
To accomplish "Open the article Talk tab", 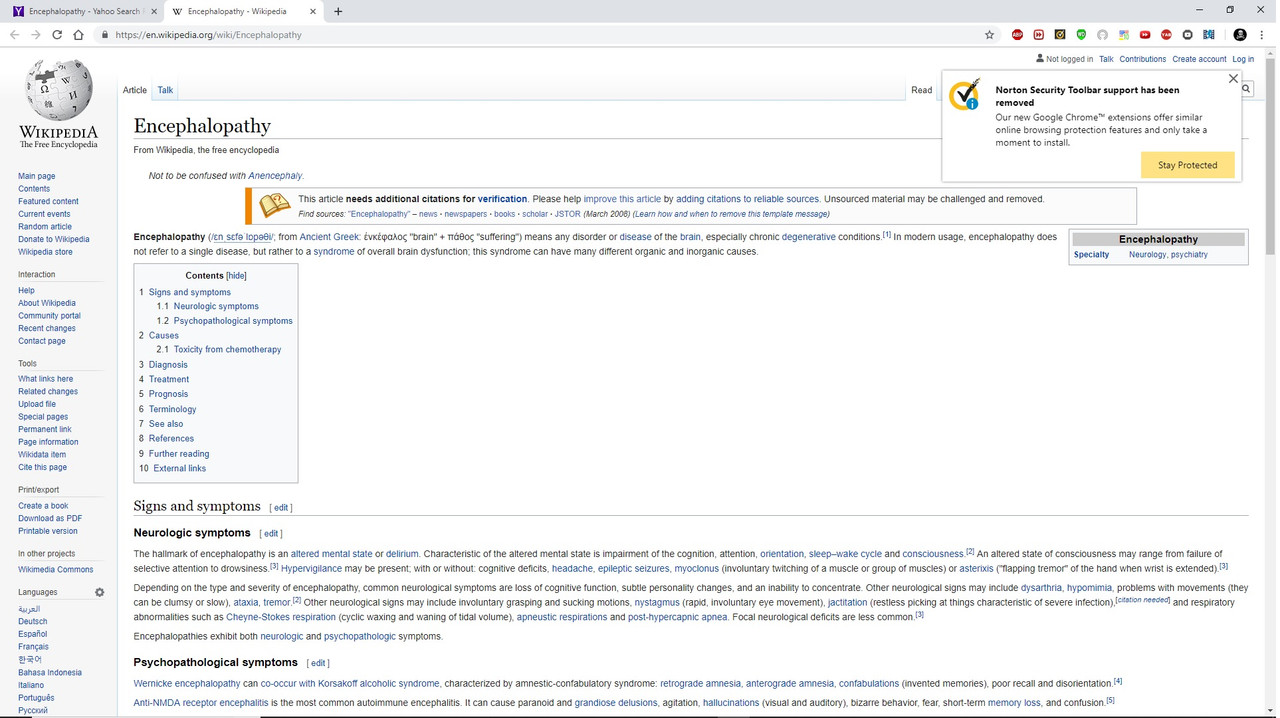I will click(165, 90).
